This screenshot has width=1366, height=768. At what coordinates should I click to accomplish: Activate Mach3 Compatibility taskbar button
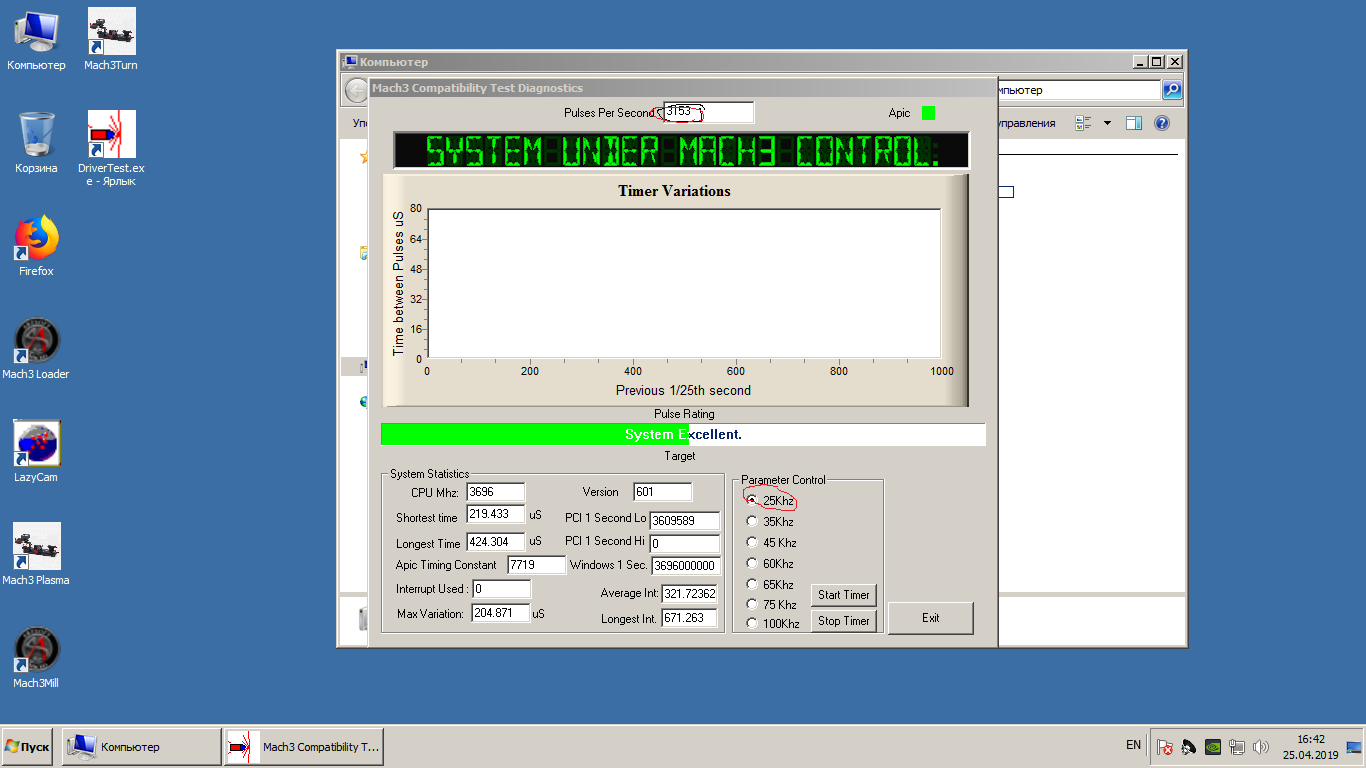[x=303, y=747]
